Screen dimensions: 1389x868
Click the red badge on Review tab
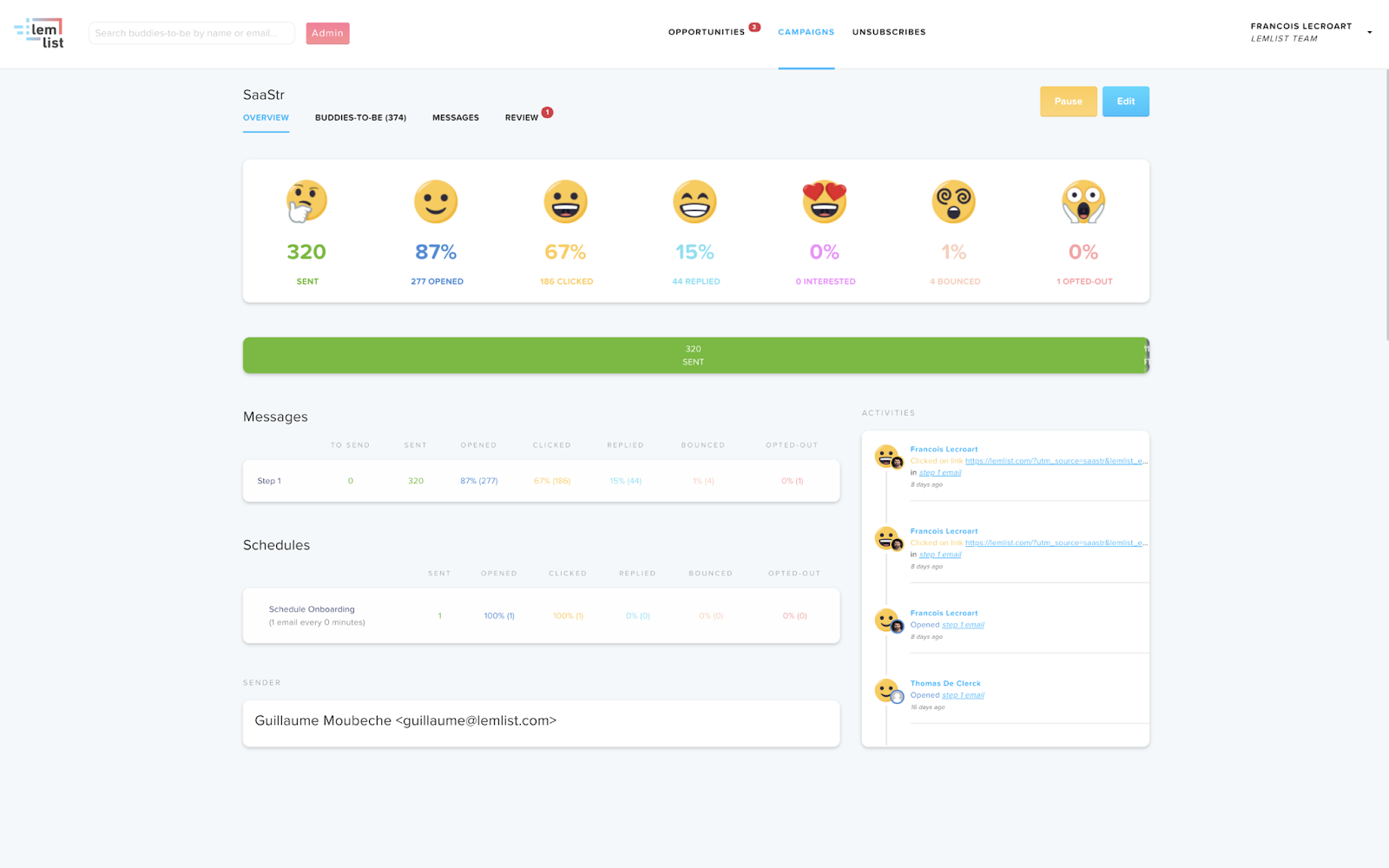pyautogui.click(x=548, y=112)
